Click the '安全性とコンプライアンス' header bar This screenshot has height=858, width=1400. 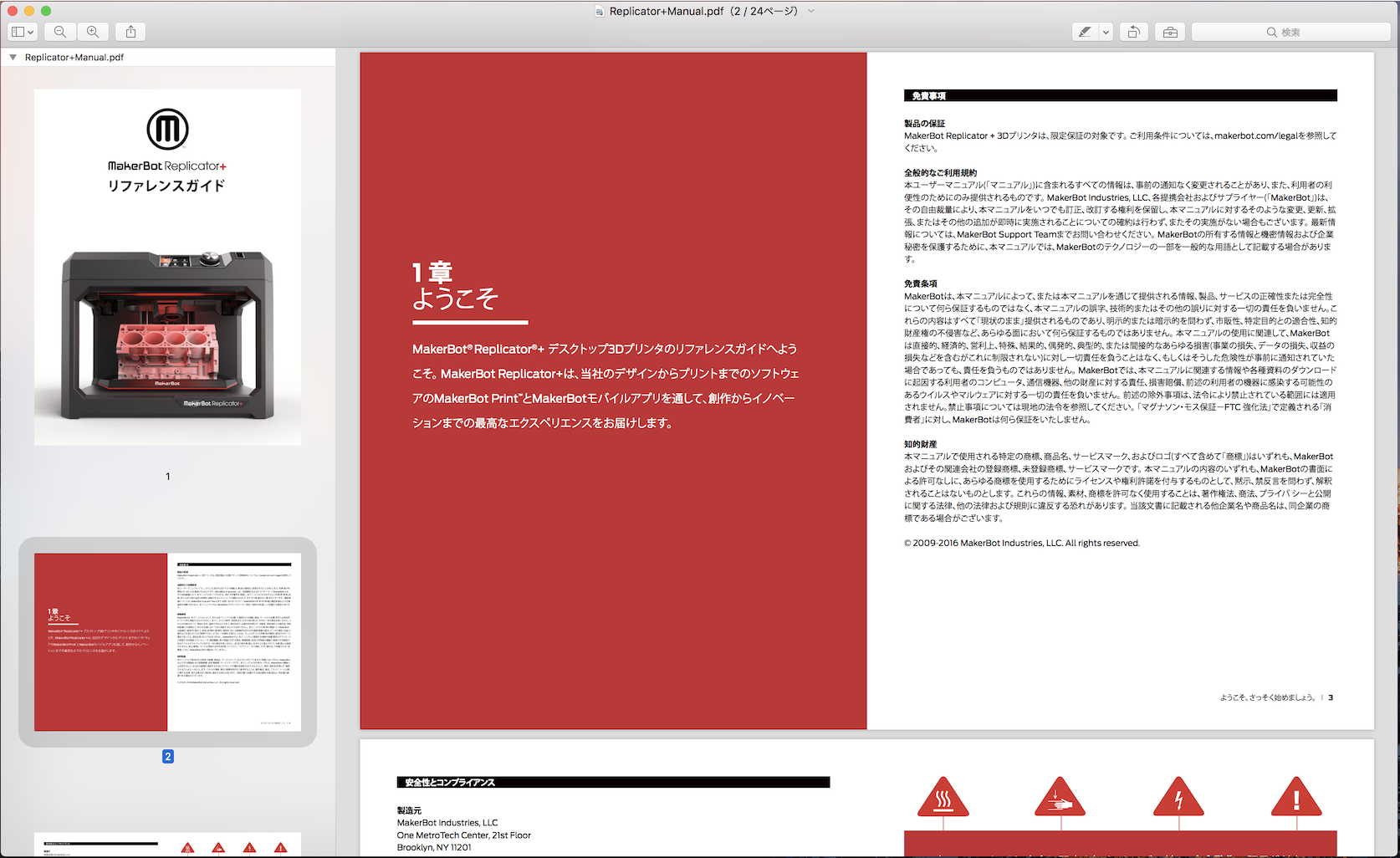613,782
